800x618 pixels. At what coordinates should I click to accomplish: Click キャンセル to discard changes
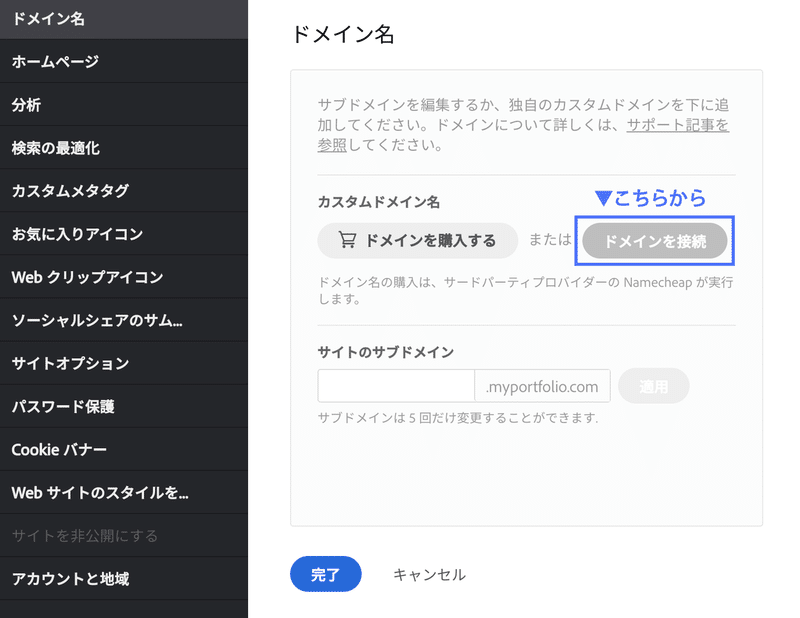coord(428,574)
